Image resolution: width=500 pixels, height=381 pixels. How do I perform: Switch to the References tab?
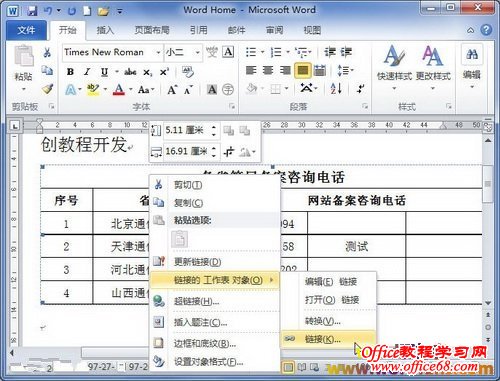tap(199, 30)
